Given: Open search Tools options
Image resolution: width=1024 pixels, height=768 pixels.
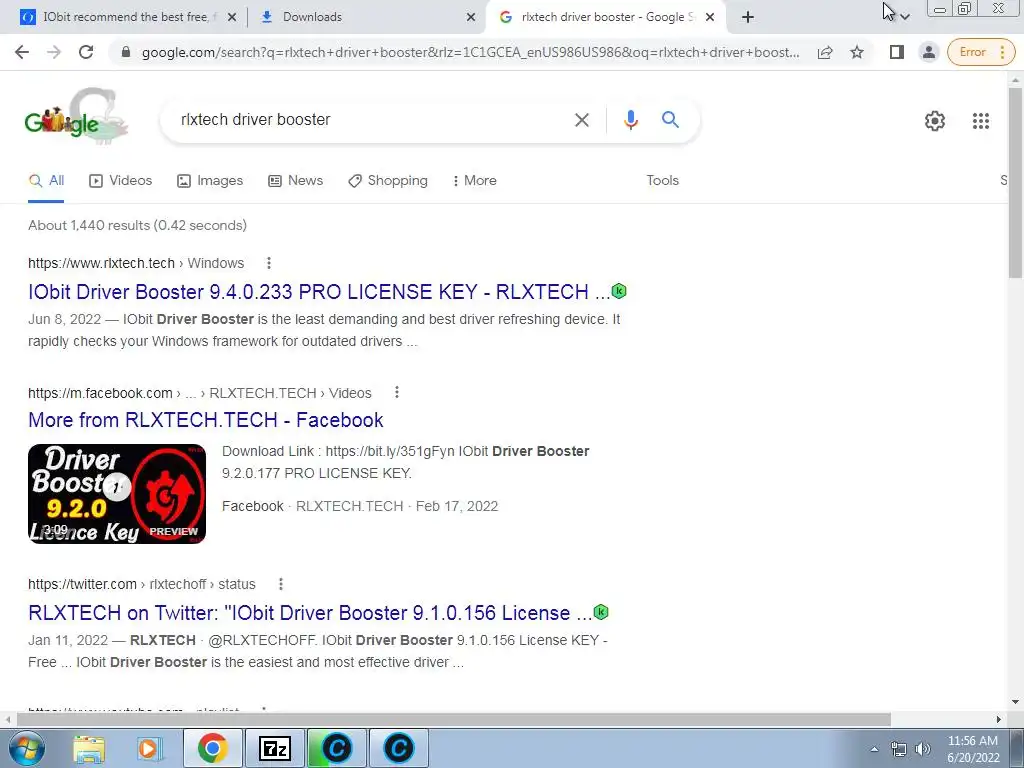Looking at the screenshot, I should click(663, 180).
